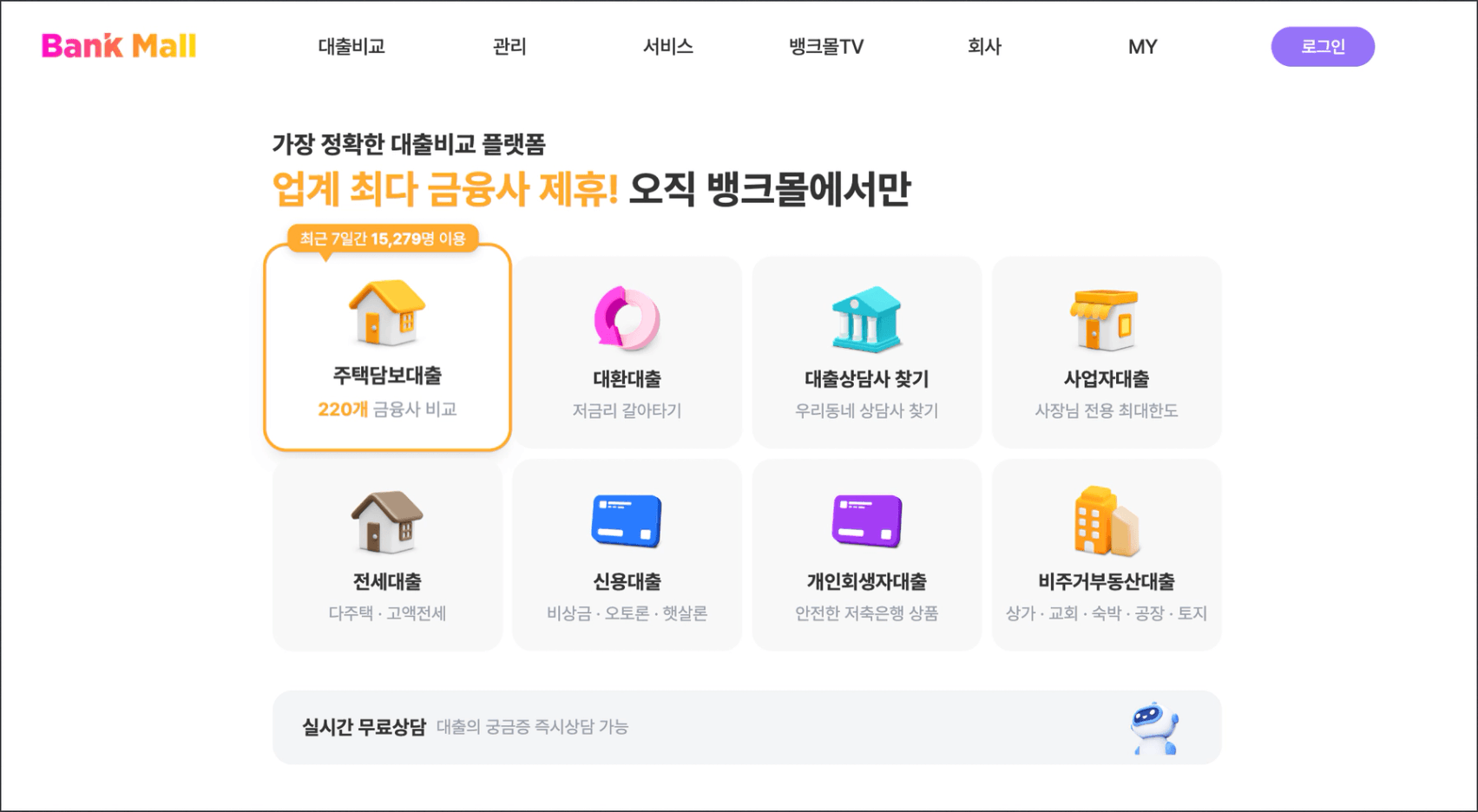This screenshot has width=1478, height=812.
Task: Click the brown-roof house jeonse loan icon
Action: tap(387, 521)
